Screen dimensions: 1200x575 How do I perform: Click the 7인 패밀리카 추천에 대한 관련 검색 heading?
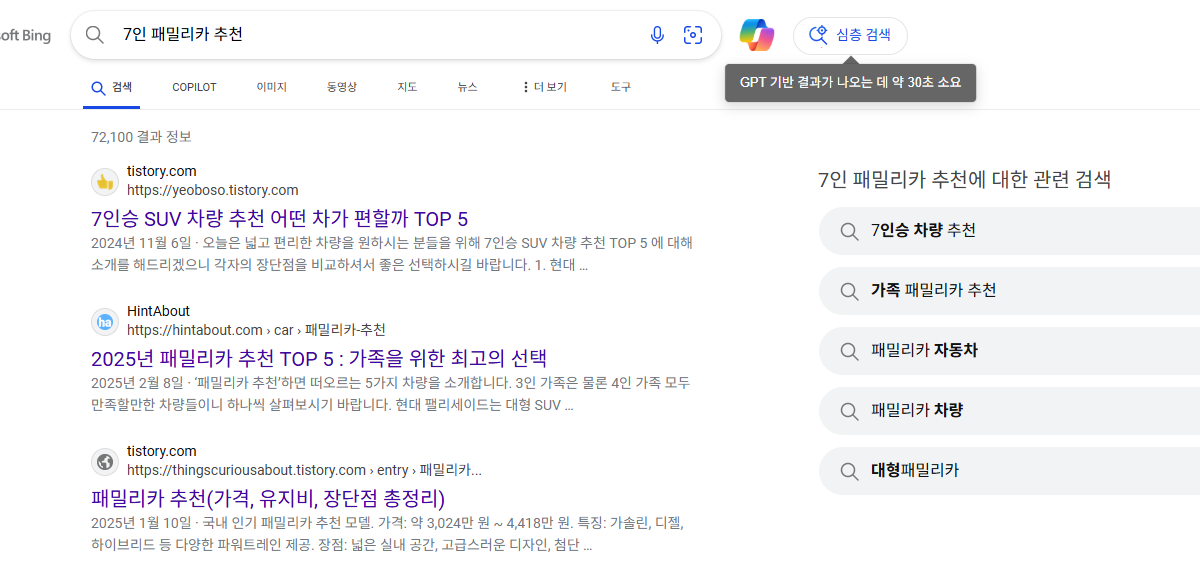click(964, 180)
